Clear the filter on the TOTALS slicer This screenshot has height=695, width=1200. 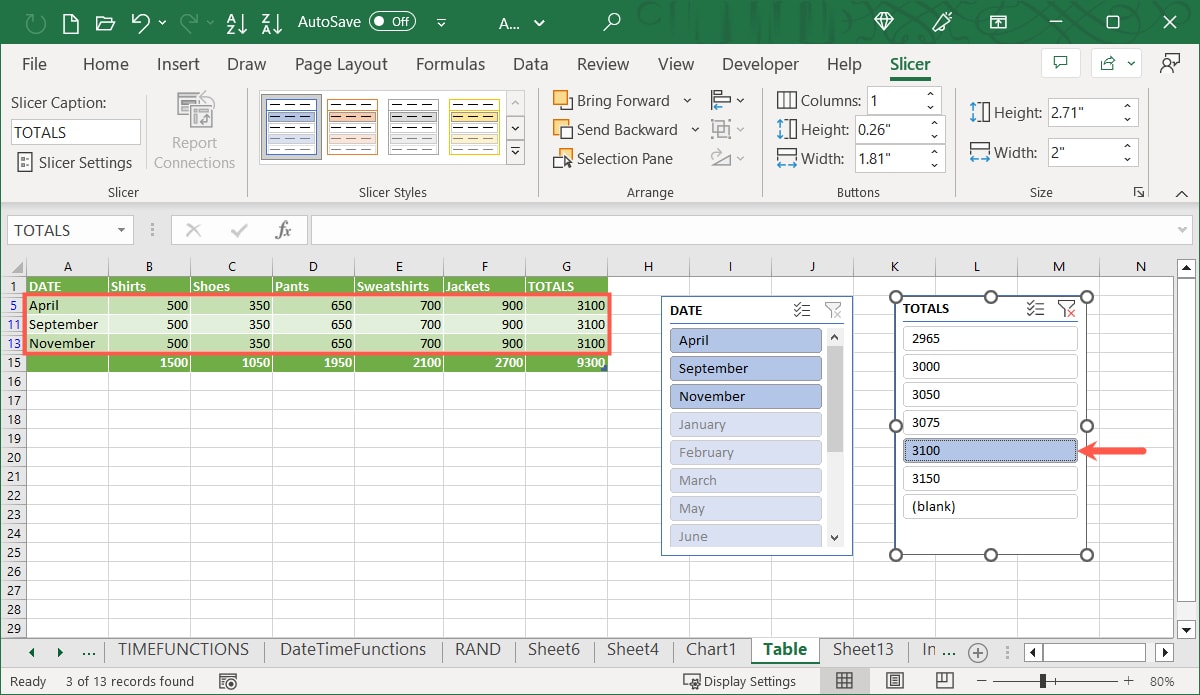1068,308
